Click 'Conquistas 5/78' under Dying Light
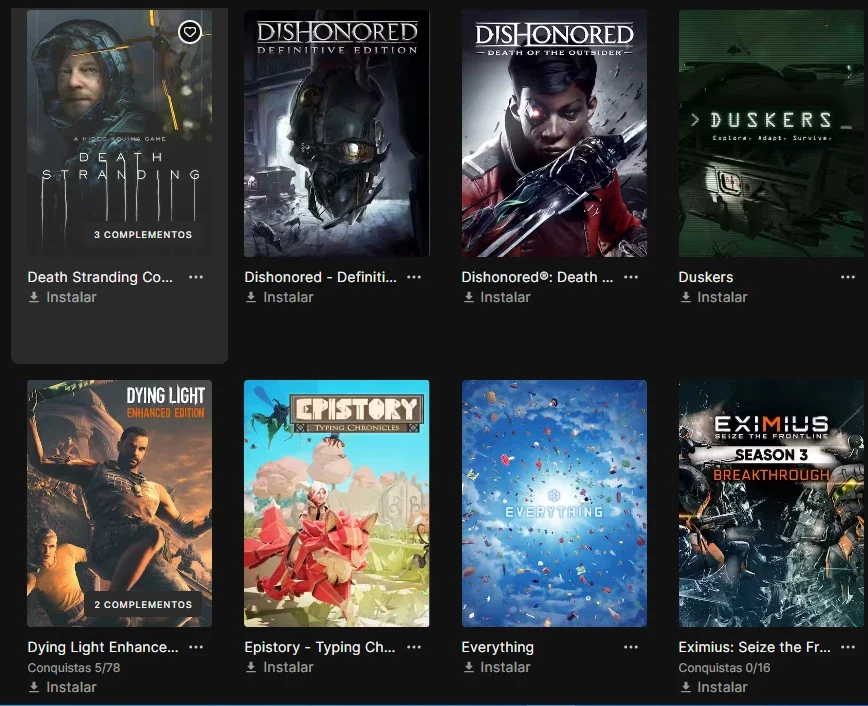Viewport: 868px width, 706px height. tap(74, 668)
